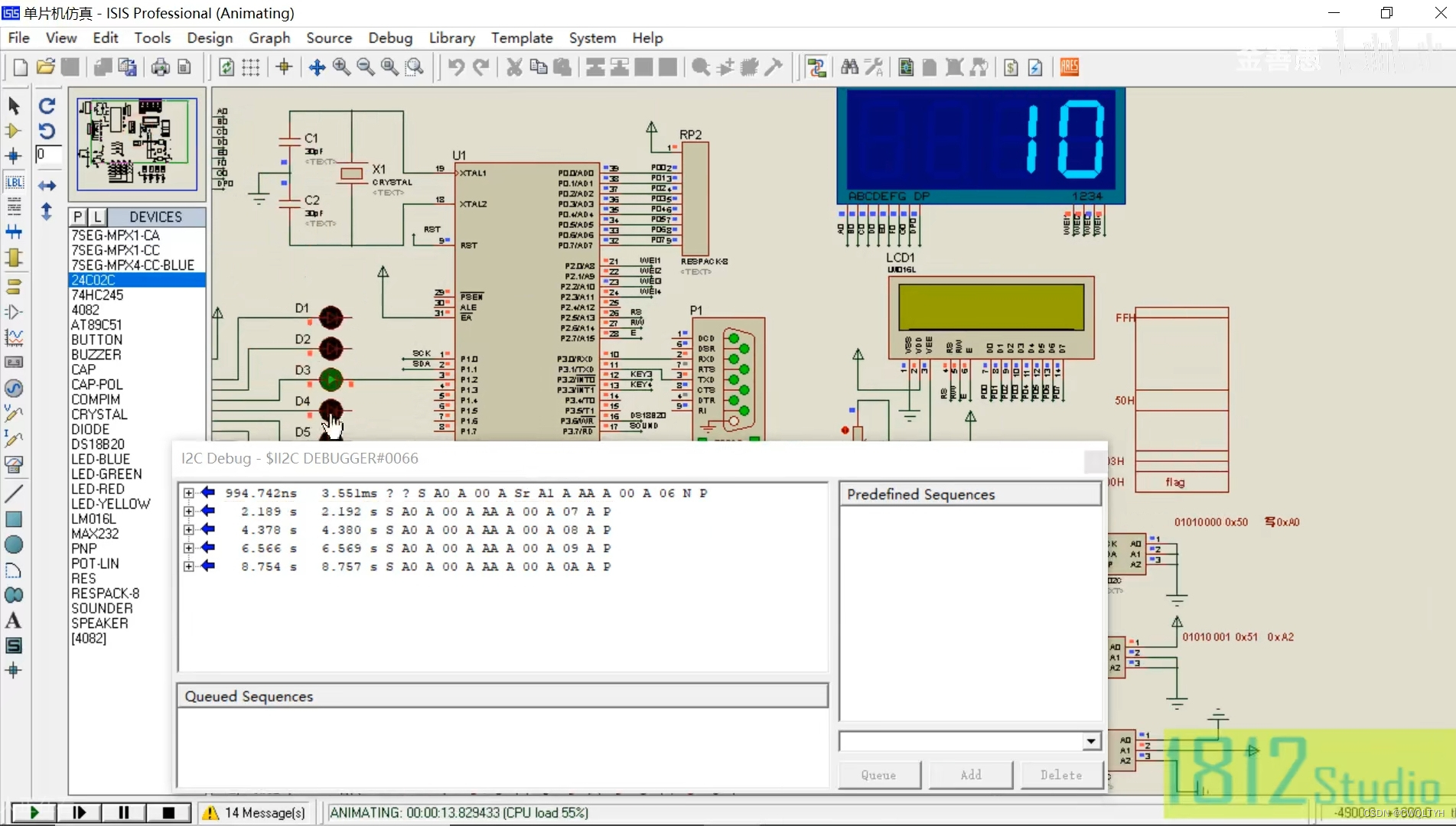Expand the 4.378 s I2C sequence row

point(189,530)
